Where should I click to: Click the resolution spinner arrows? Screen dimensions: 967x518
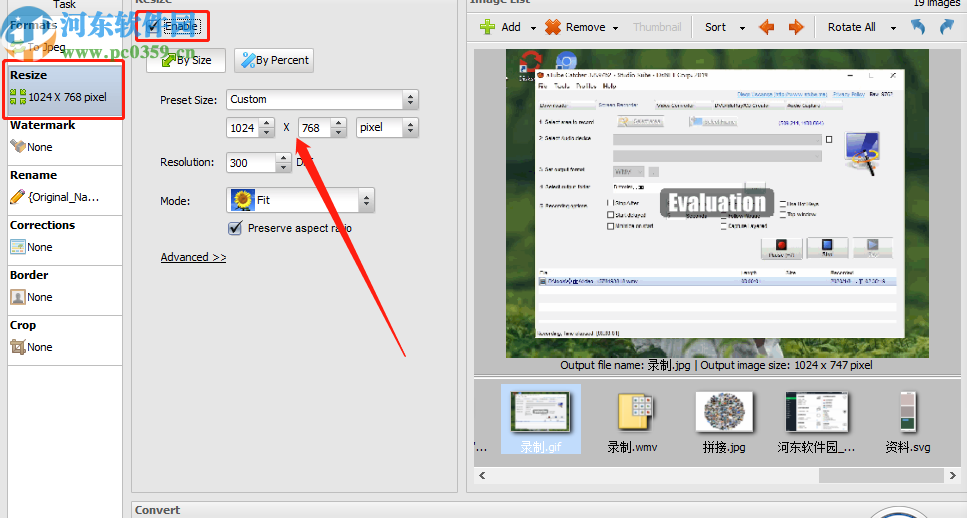point(283,163)
